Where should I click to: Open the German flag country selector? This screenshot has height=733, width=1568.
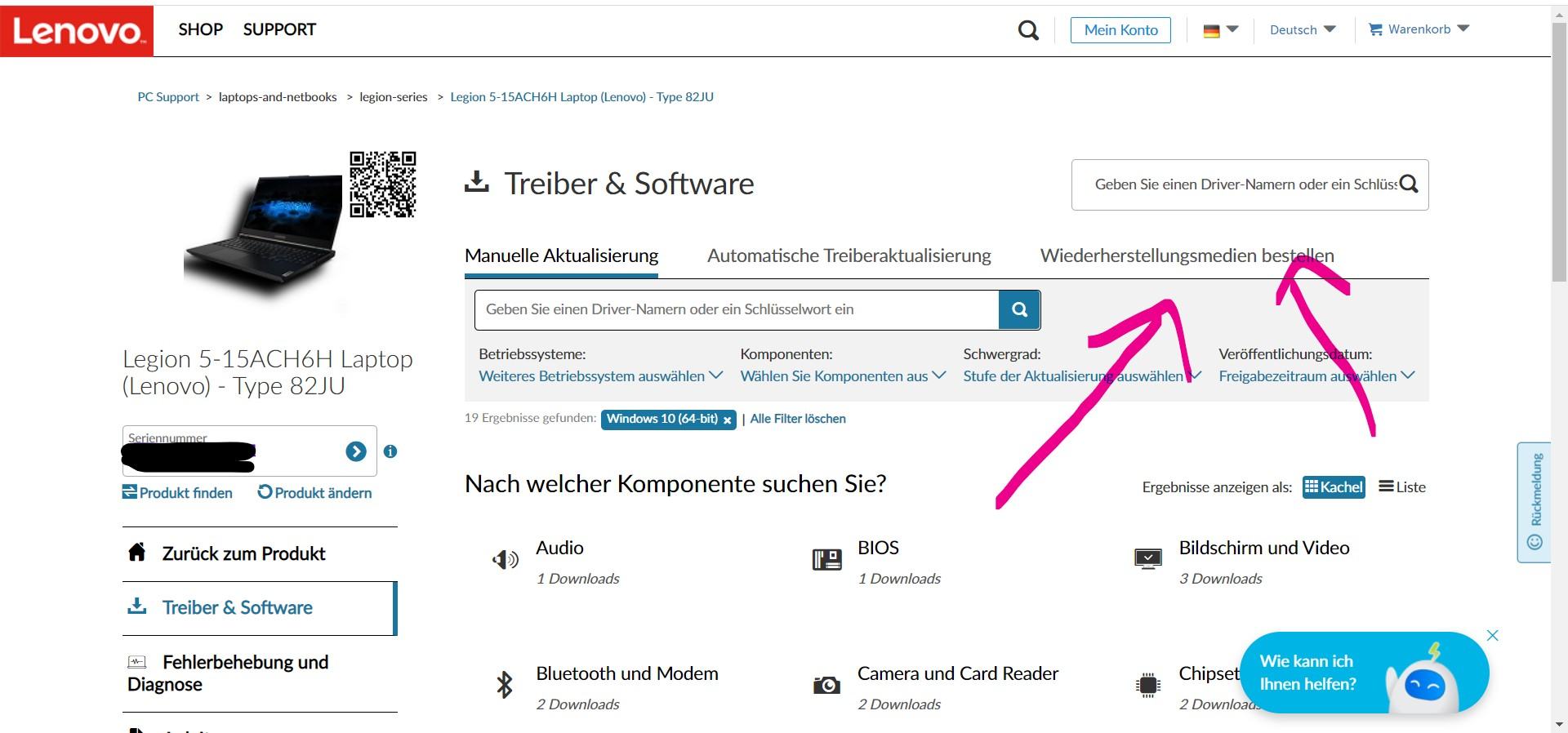1220,30
